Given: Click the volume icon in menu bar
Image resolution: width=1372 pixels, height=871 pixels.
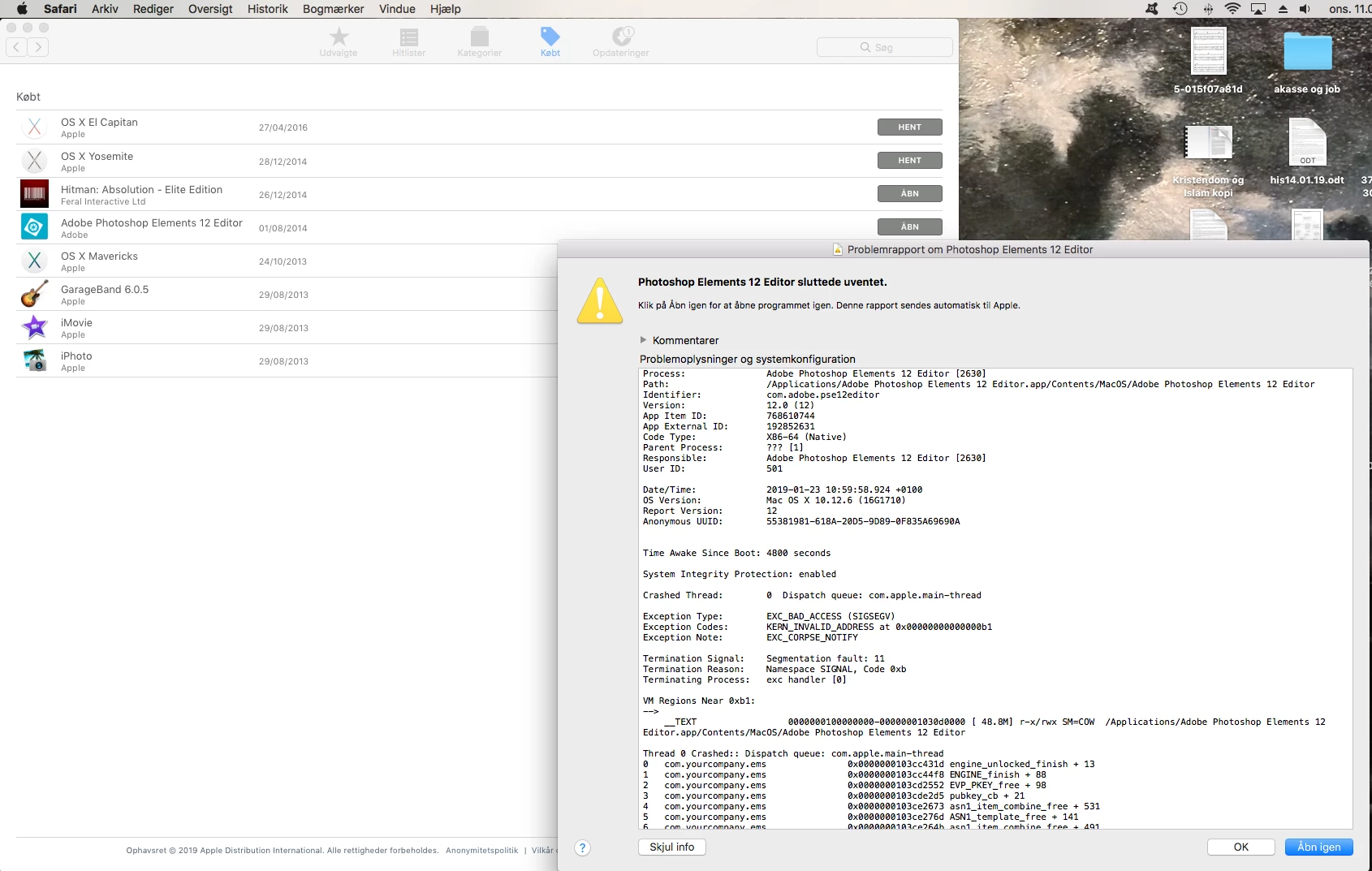Looking at the screenshot, I should point(1305,9).
